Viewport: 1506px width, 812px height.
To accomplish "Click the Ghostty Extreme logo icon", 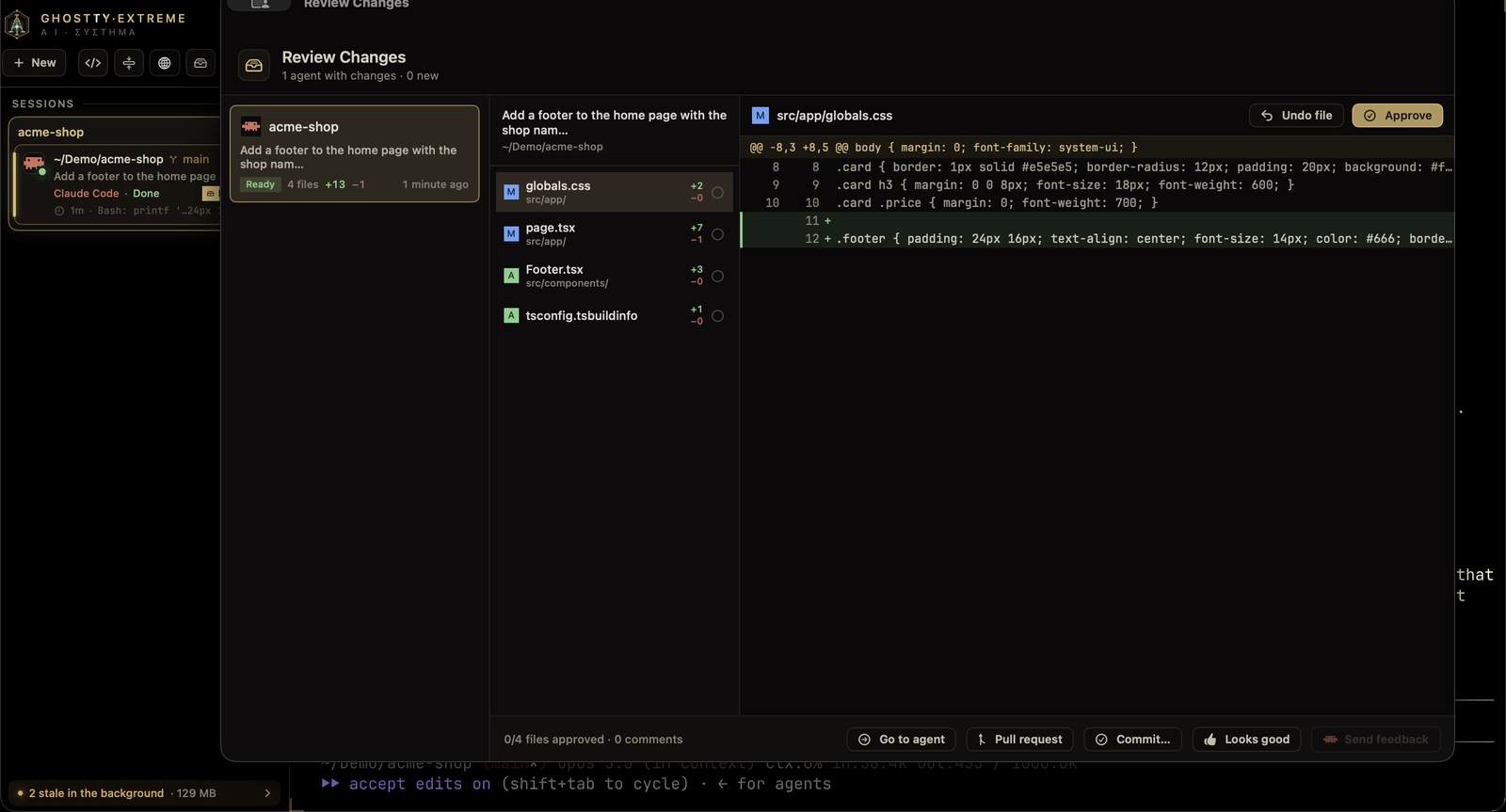I will coord(17,23).
